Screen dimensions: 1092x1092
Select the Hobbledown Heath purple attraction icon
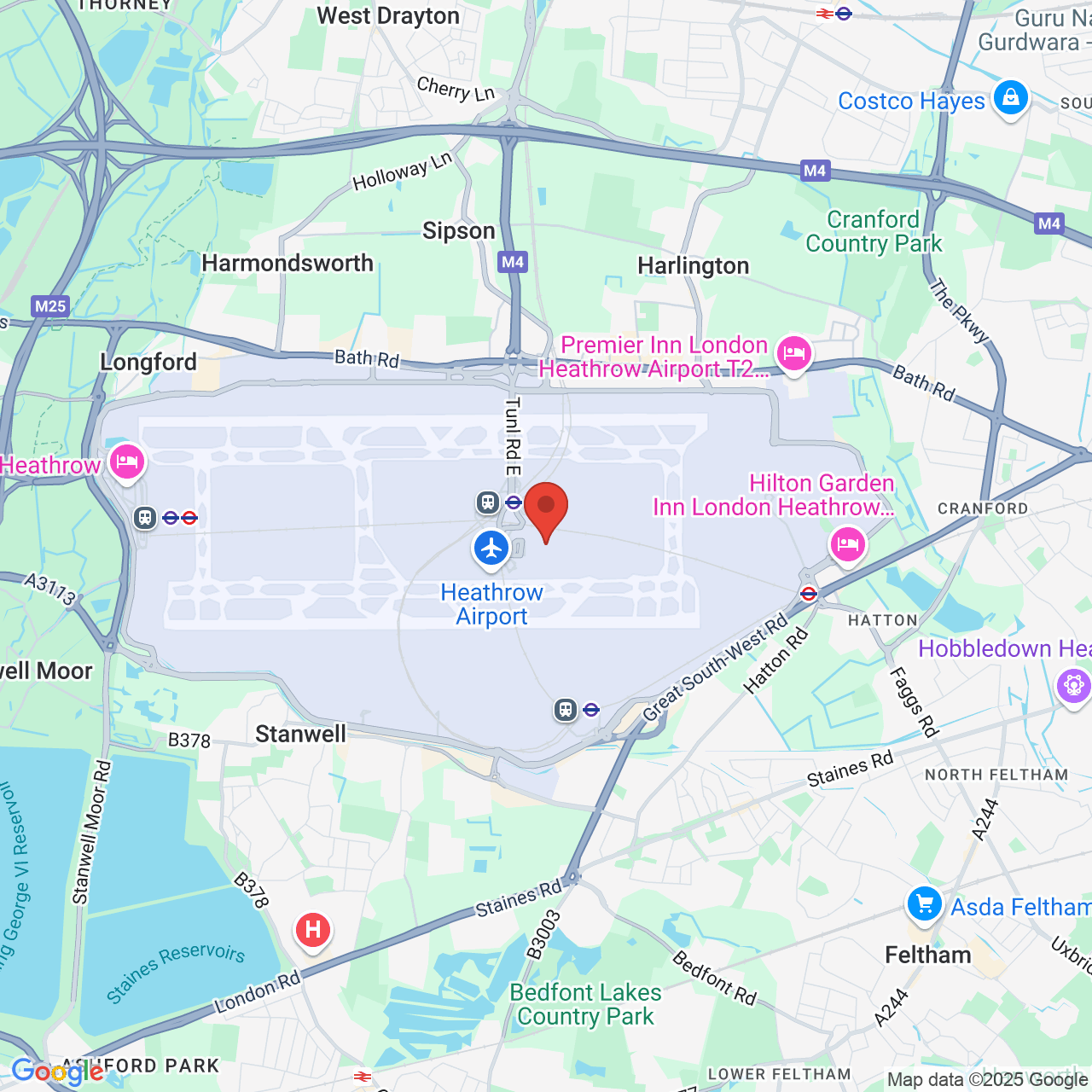click(1073, 686)
